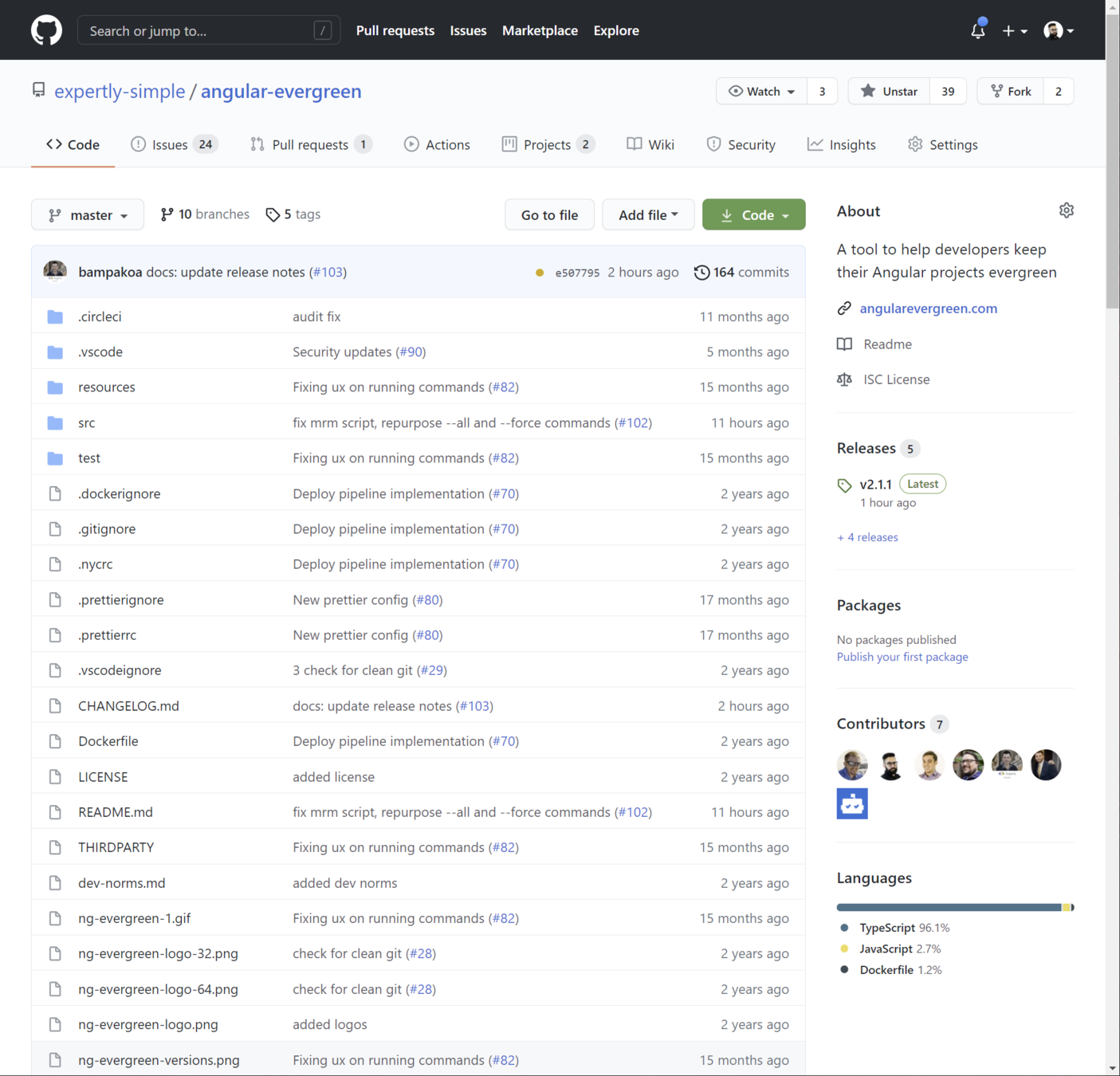
Task: Click Marketplace in the top navigation
Action: [x=540, y=30]
